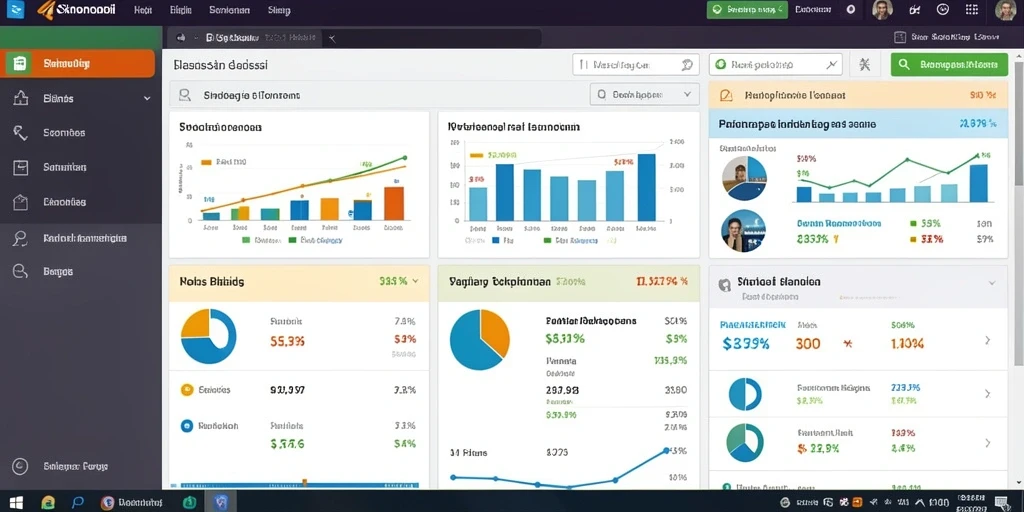The width and height of the screenshot is (1024, 512).
Task: Open the $339% row's right arrow
Action: (x=987, y=340)
